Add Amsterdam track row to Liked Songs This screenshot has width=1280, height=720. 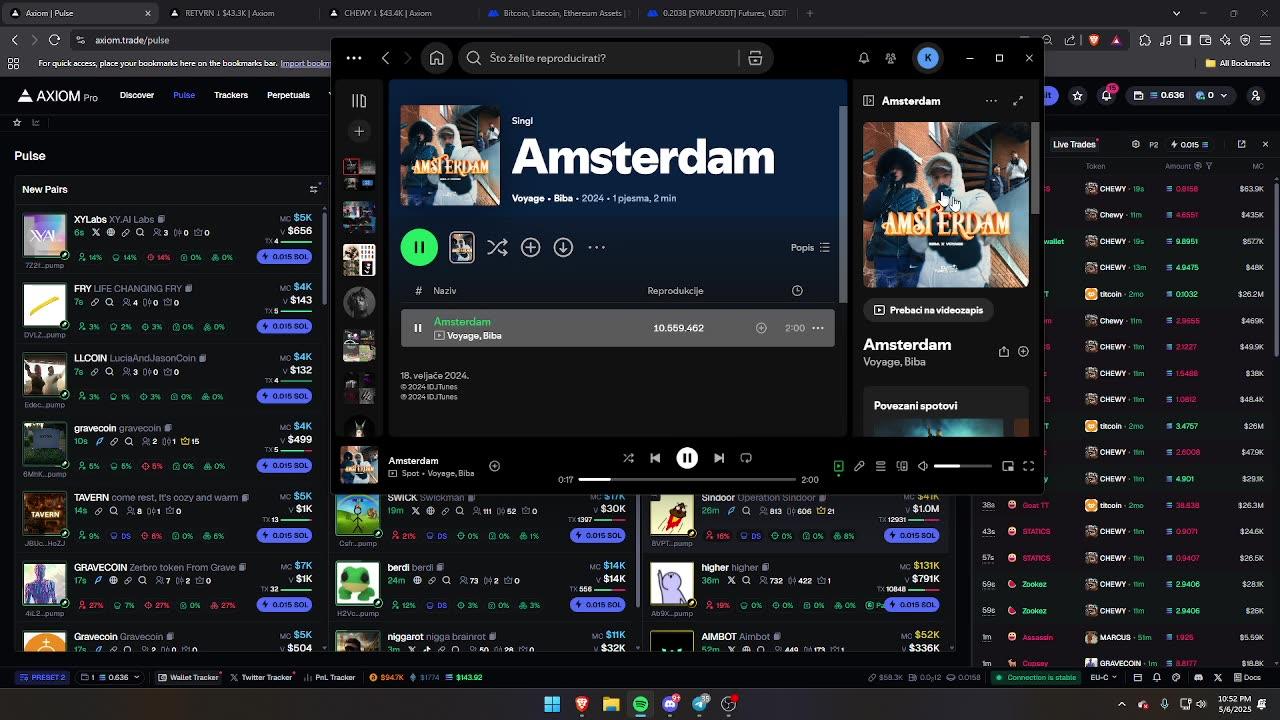[x=761, y=328]
